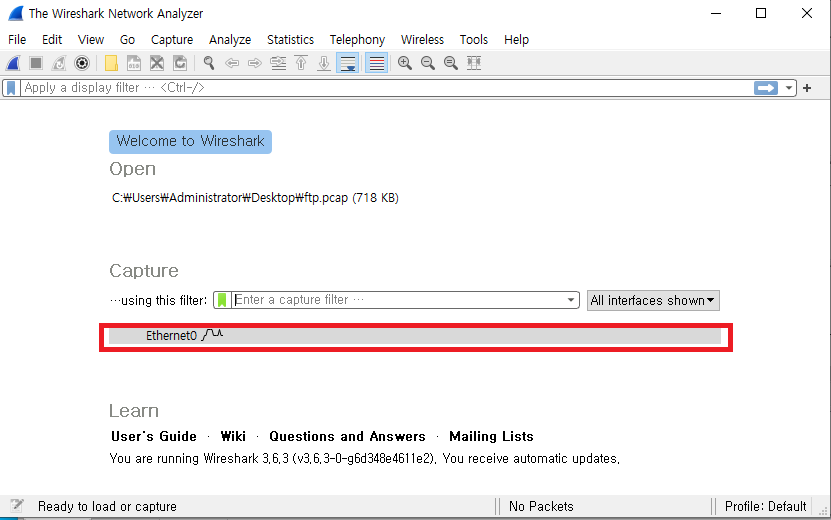
Task: Add display filter button plus icon
Action: pos(807,88)
